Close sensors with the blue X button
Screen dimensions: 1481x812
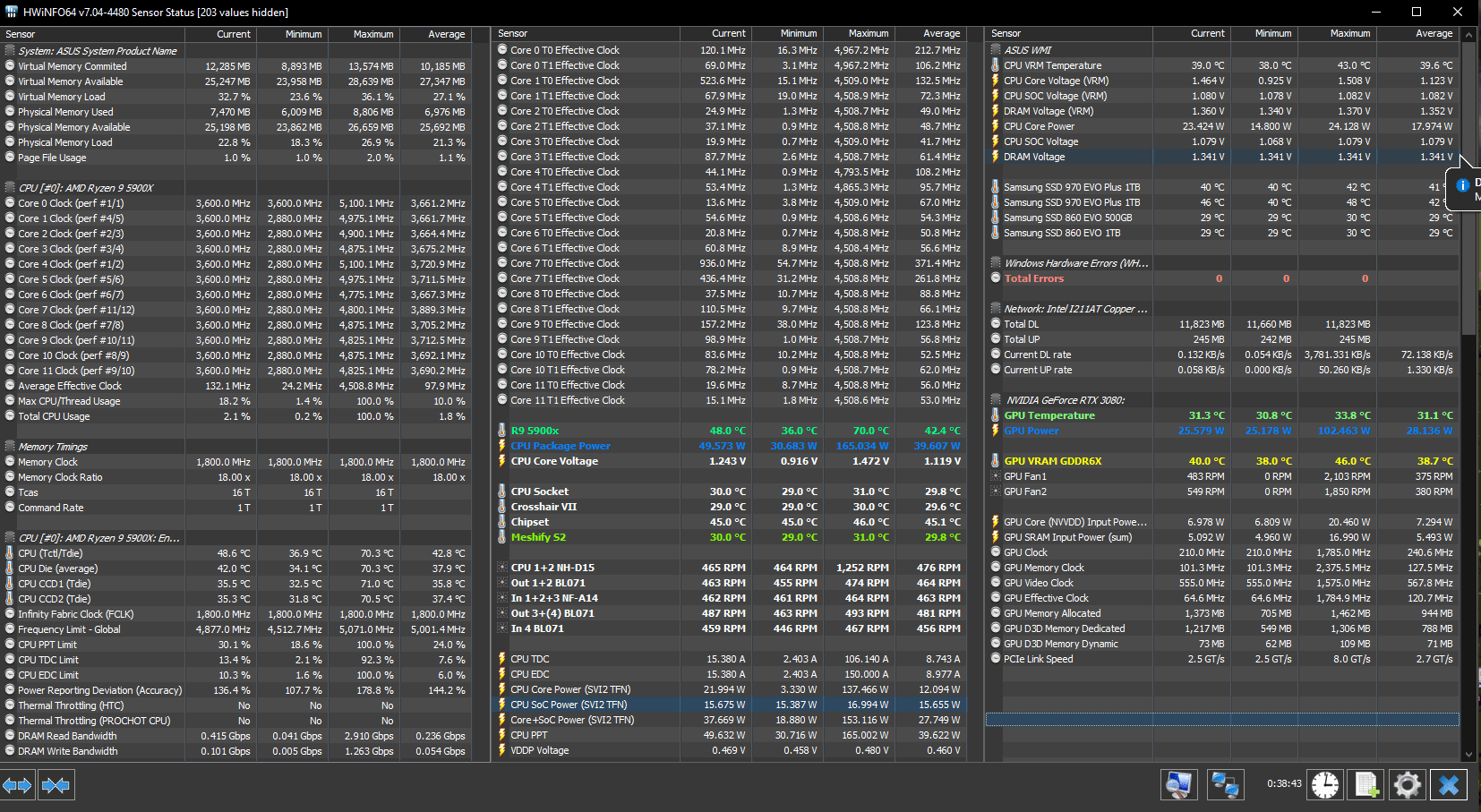pos(1449,785)
